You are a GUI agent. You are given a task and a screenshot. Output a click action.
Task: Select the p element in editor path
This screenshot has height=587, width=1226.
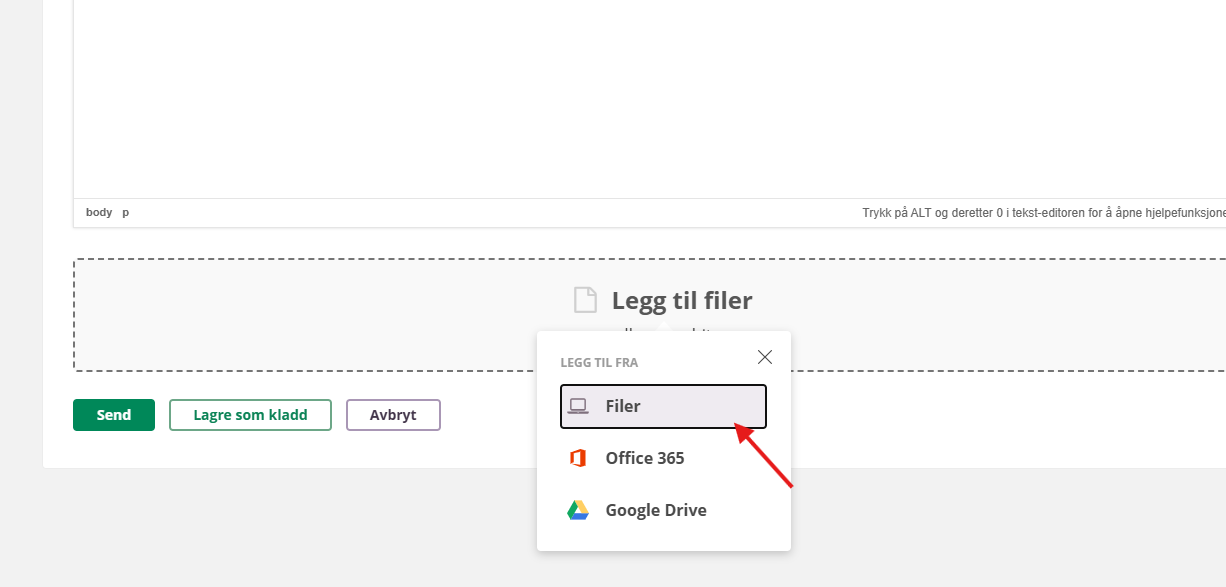point(126,212)
